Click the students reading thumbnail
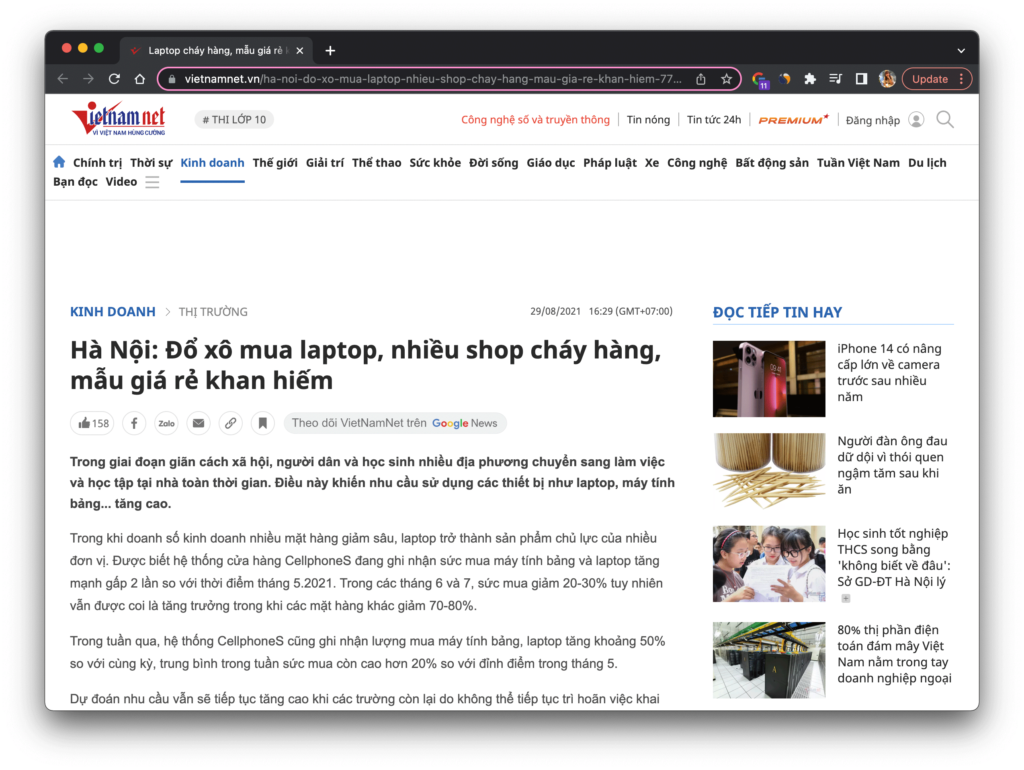1024x770 pixels. tap(769, 564)
